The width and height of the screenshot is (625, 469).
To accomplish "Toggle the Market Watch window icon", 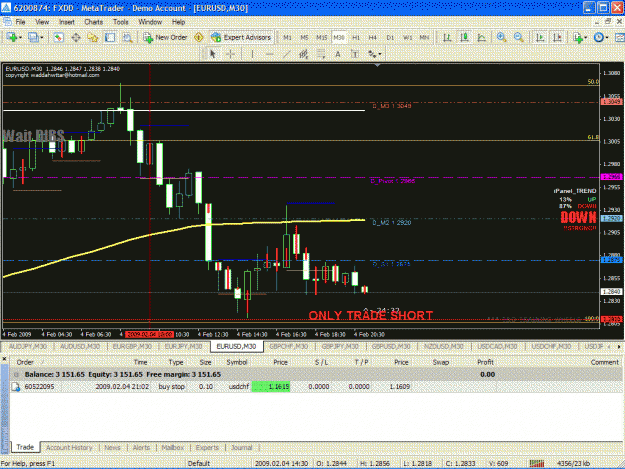I will pyautogui.click(x=59, y=37).
